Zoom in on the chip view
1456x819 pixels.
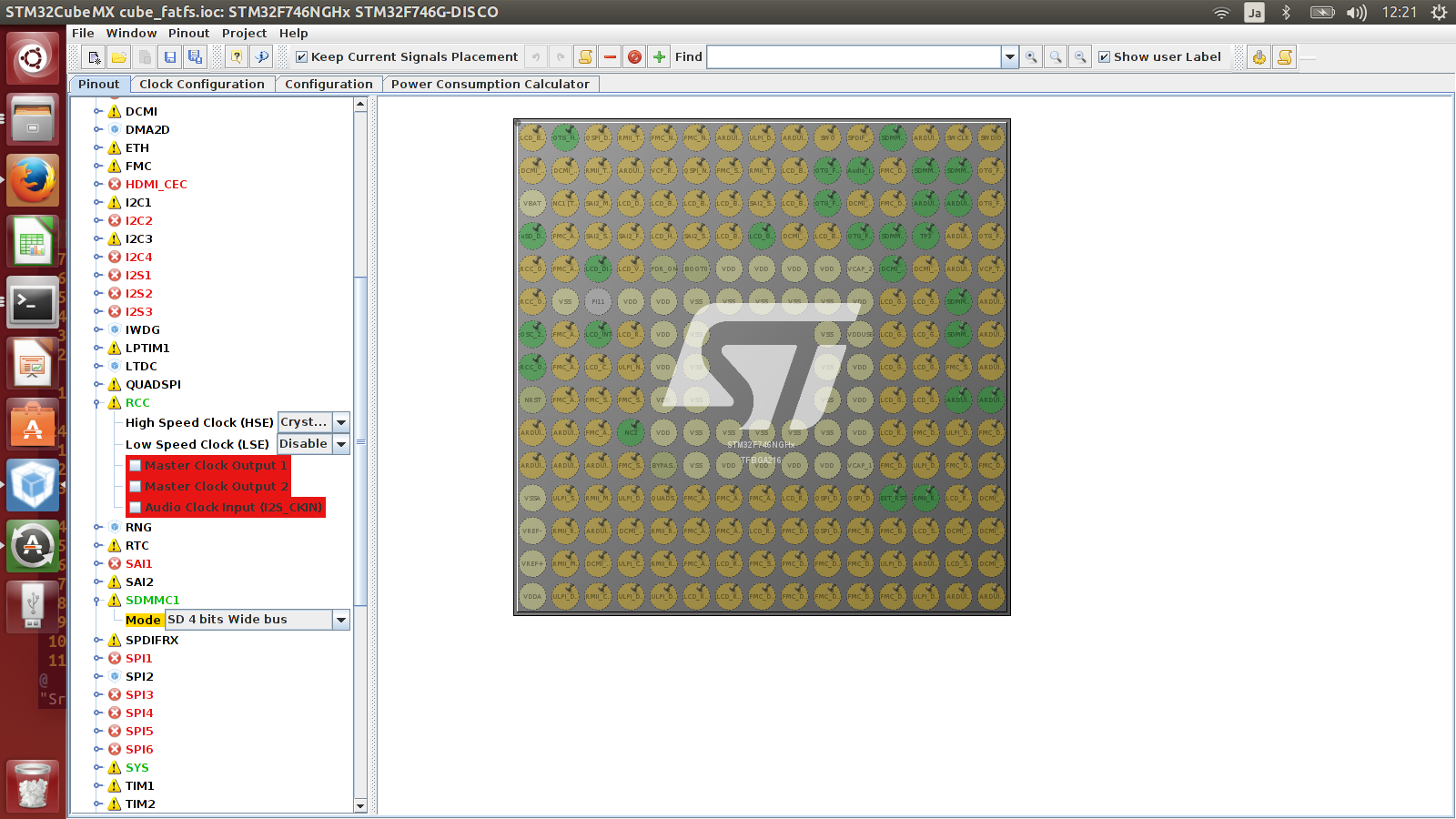pos(1031,57)
